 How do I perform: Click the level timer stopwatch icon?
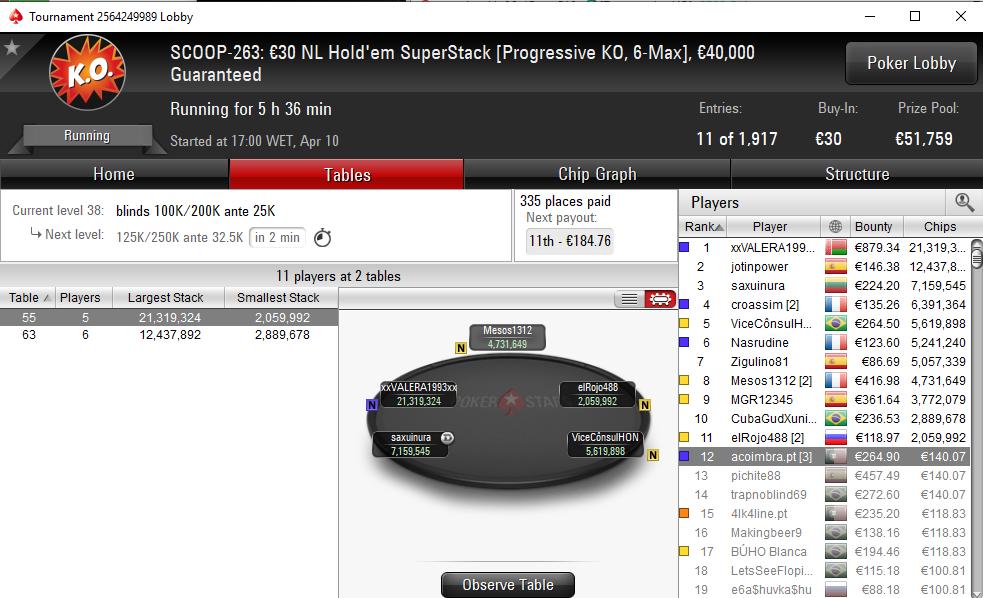322,238
